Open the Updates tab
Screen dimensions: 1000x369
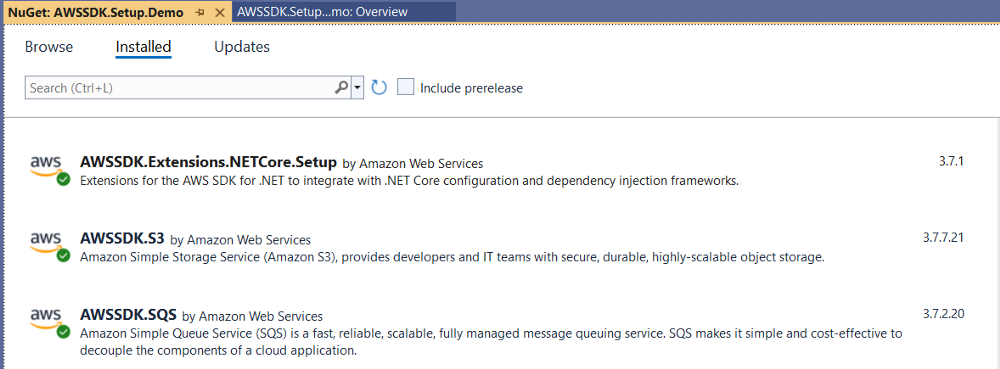(242, 47)
